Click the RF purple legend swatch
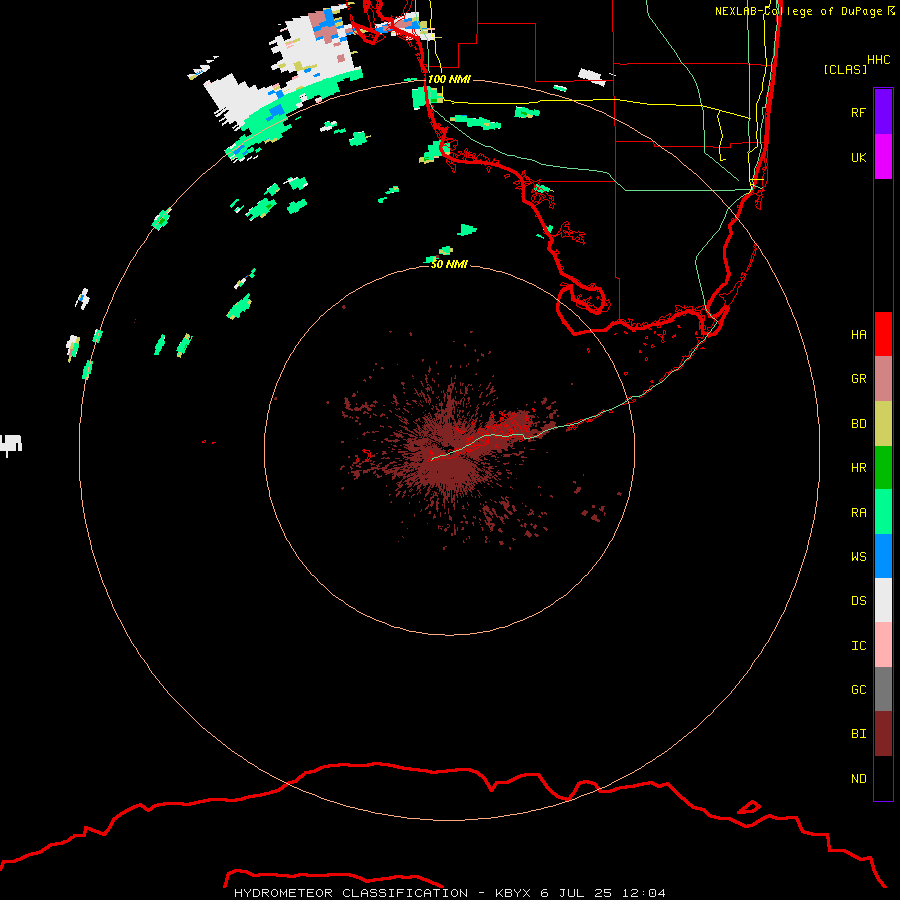 [x=883, y=112]
